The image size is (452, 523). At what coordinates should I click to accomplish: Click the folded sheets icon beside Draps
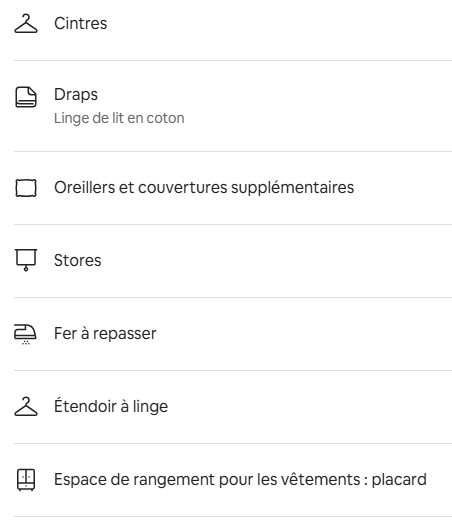pos(26,97)
